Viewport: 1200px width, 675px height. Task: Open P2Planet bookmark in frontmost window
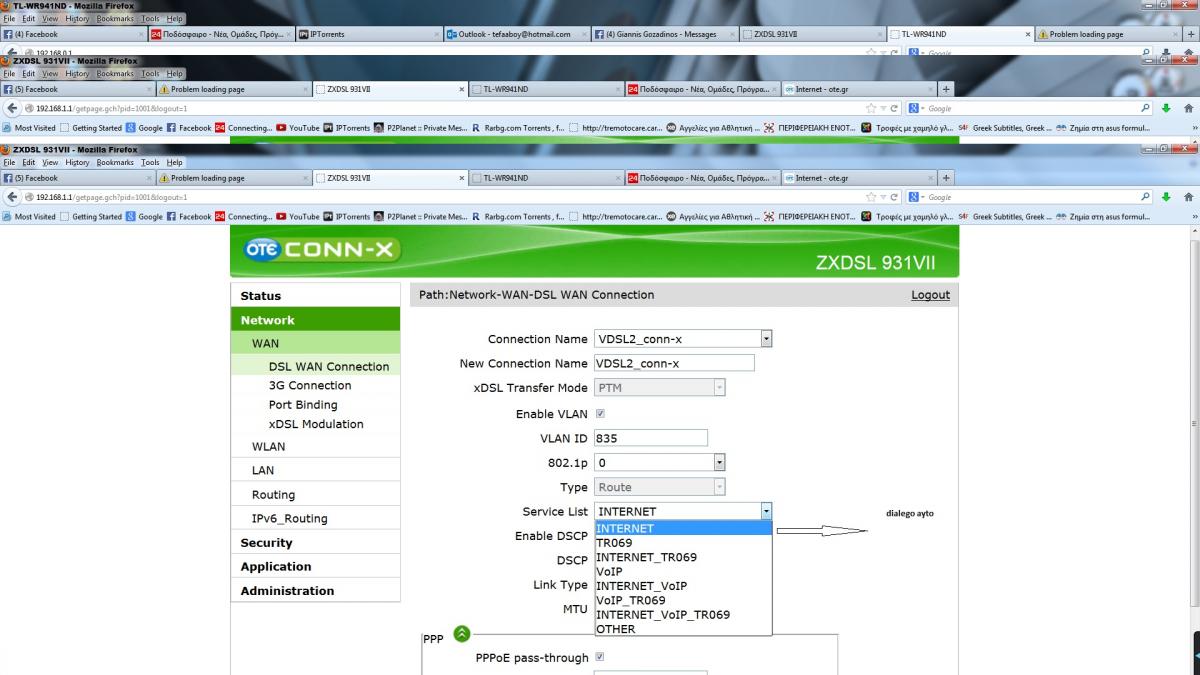[420, 216]
